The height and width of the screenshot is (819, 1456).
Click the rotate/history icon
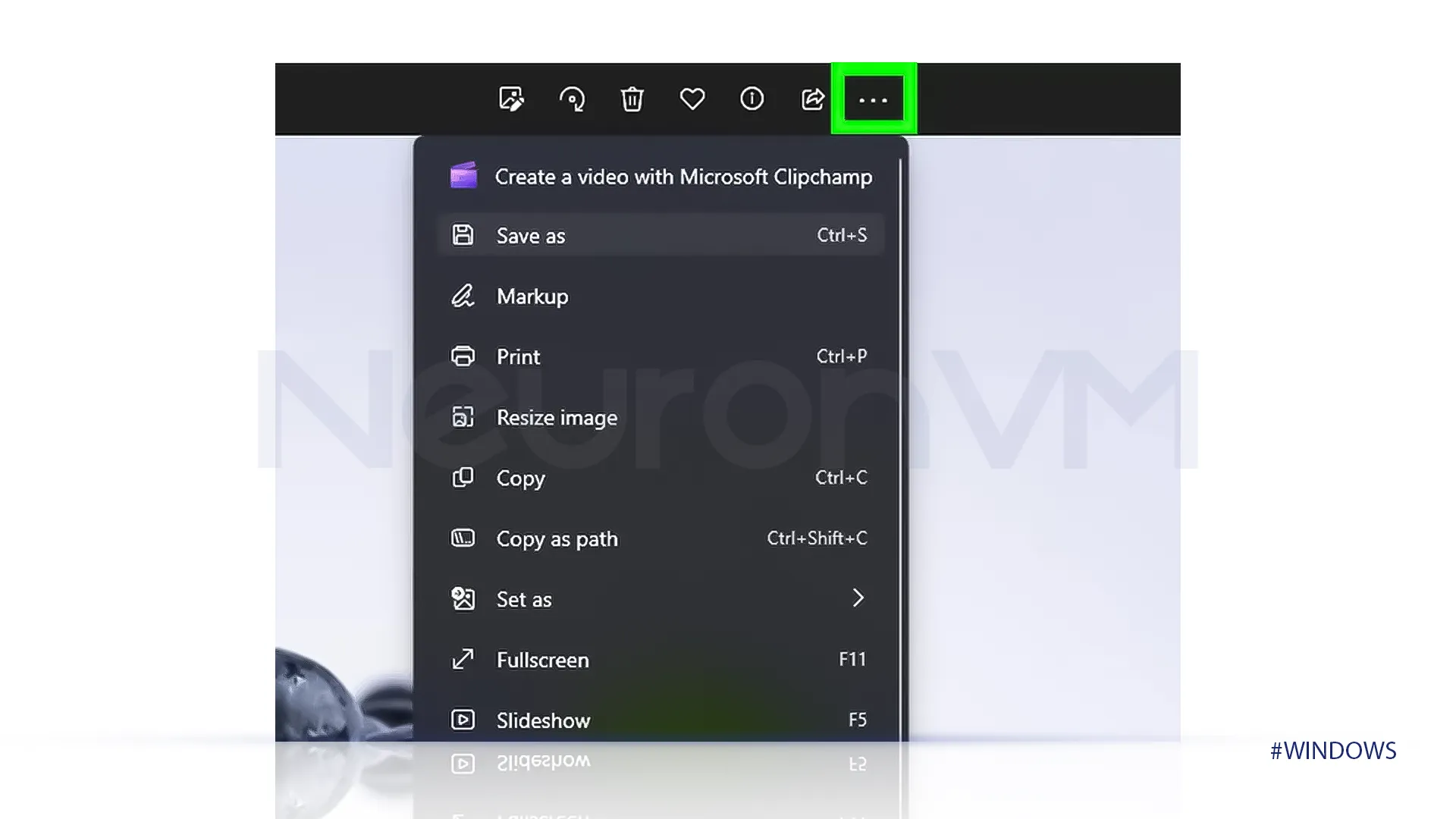572,99
